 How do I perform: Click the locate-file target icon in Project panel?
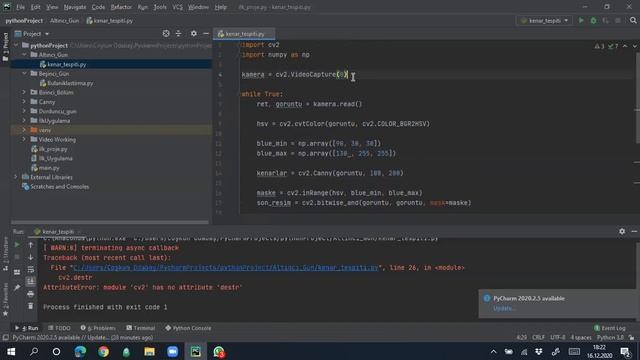point(166,33)
